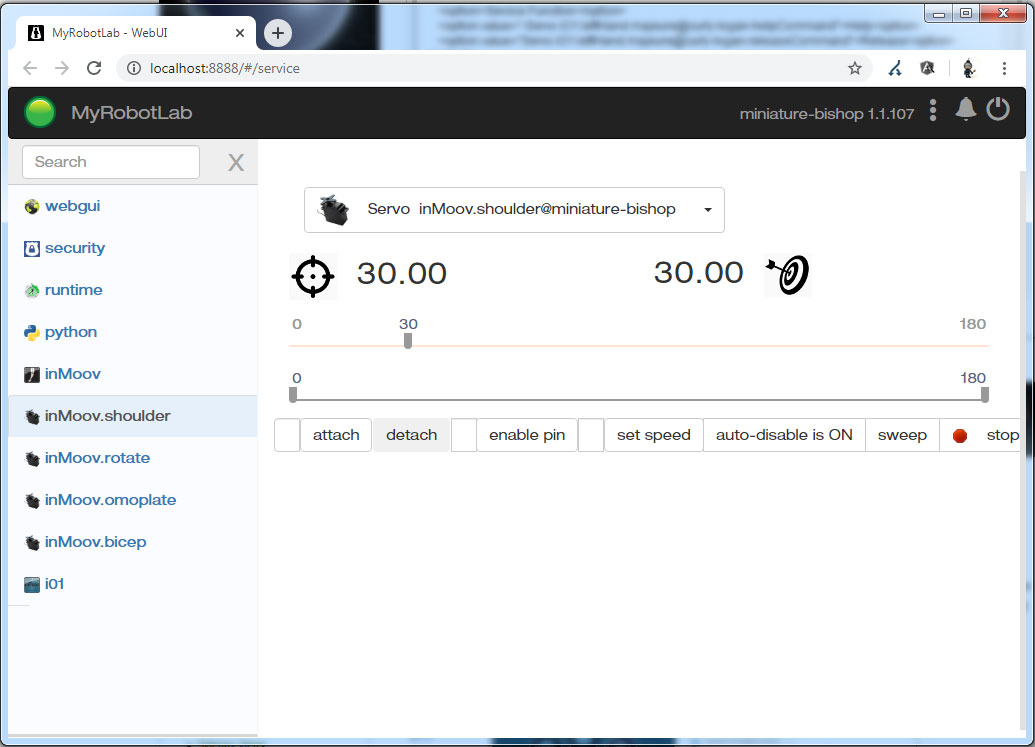Viewport: 1035px width, 747px height.
Task: Click the set speed button
Action: tap(653, 435)
